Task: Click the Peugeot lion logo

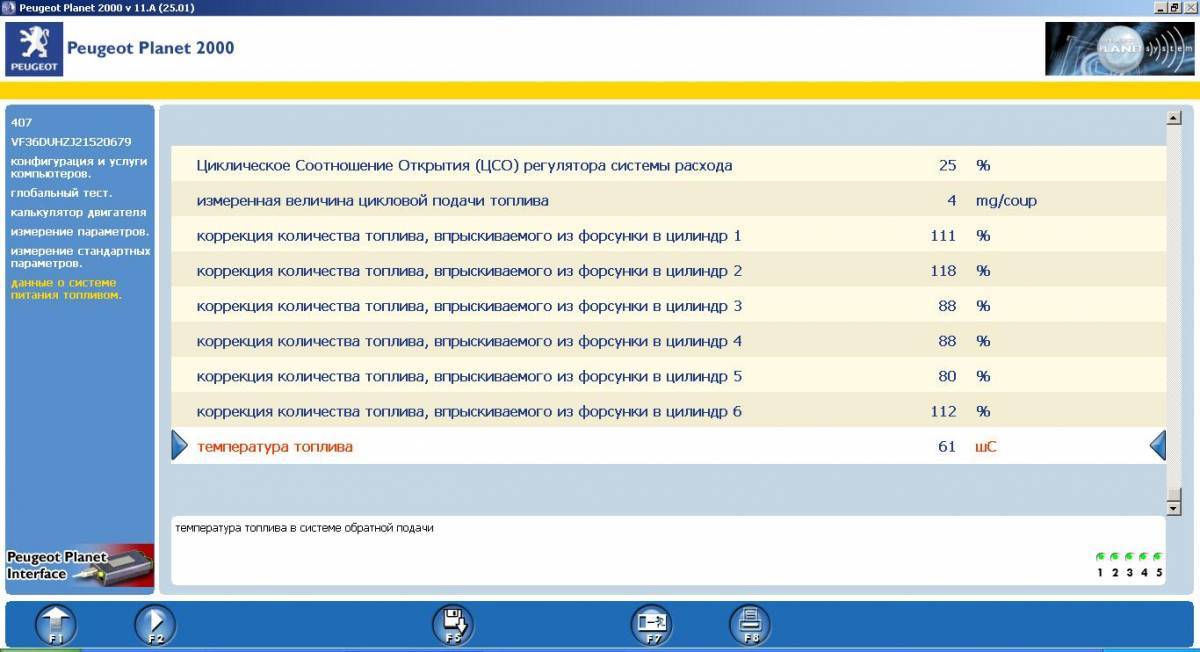Action: (34, 49)
